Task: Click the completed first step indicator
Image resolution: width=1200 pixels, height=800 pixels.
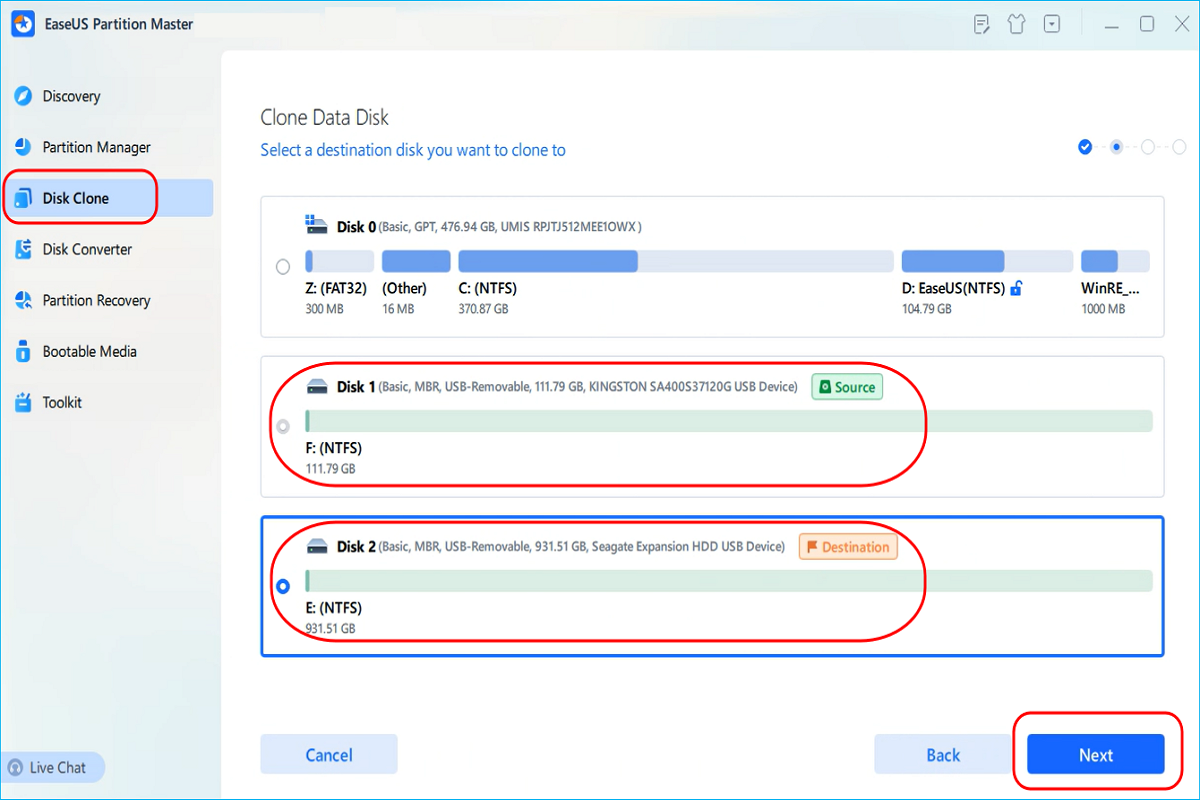Action: pos(1085,147)
